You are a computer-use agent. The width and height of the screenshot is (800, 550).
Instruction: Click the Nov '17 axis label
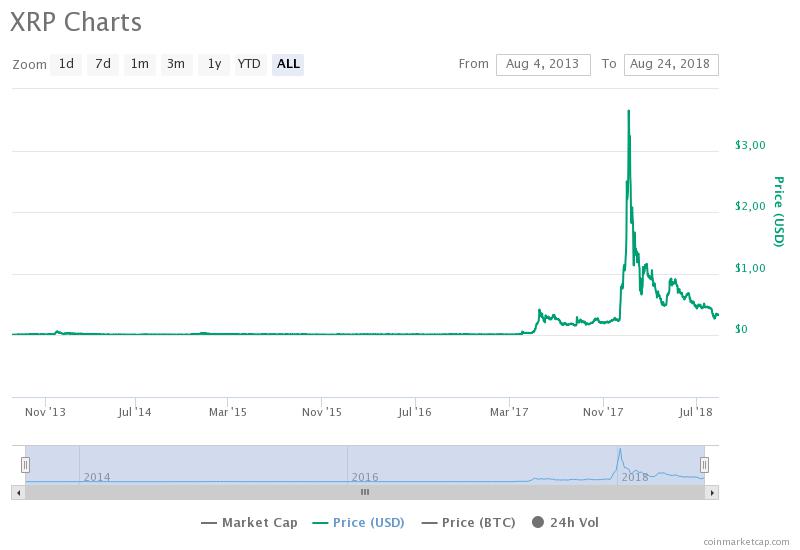coord(603,412)
